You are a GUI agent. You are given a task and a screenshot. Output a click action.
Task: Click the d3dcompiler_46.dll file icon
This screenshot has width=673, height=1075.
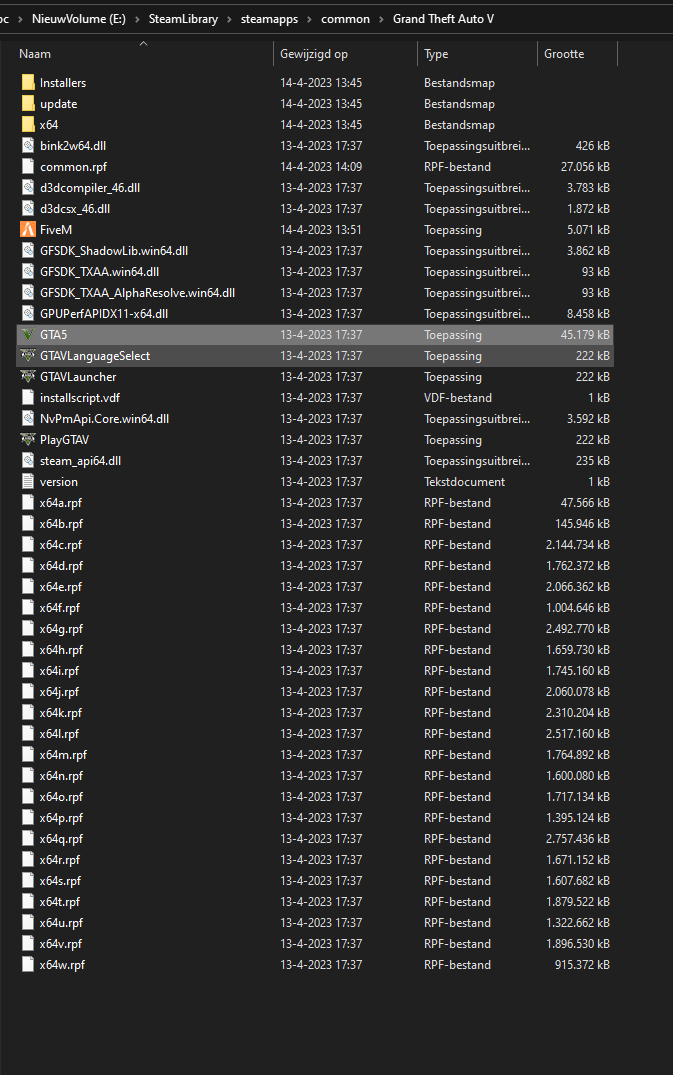[x=28, y=188]
